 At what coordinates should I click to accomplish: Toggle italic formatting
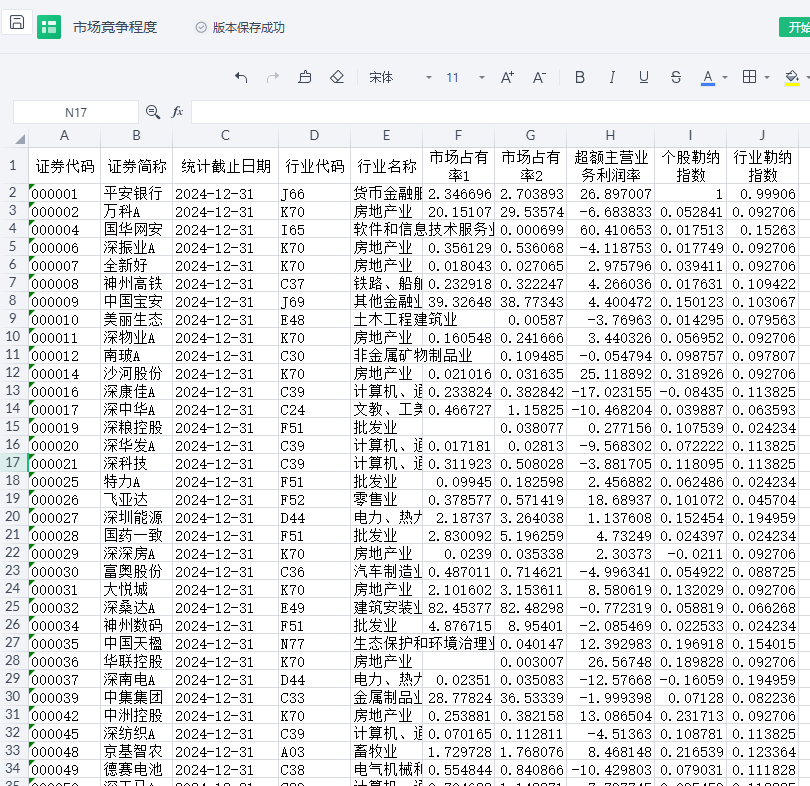tap(612, 77)
